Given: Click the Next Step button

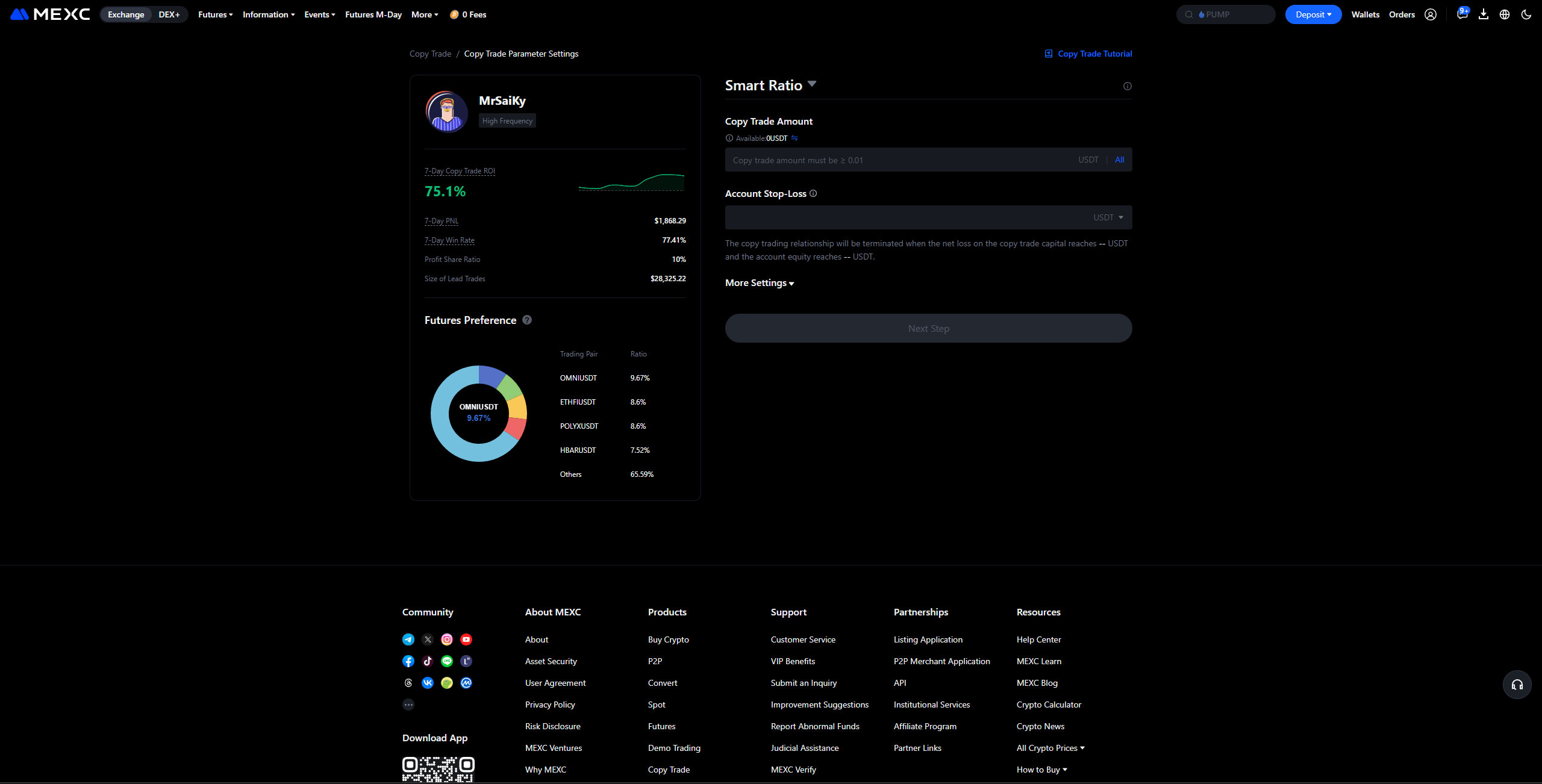Looking at the screenshot, I should [x=928, y=328].
